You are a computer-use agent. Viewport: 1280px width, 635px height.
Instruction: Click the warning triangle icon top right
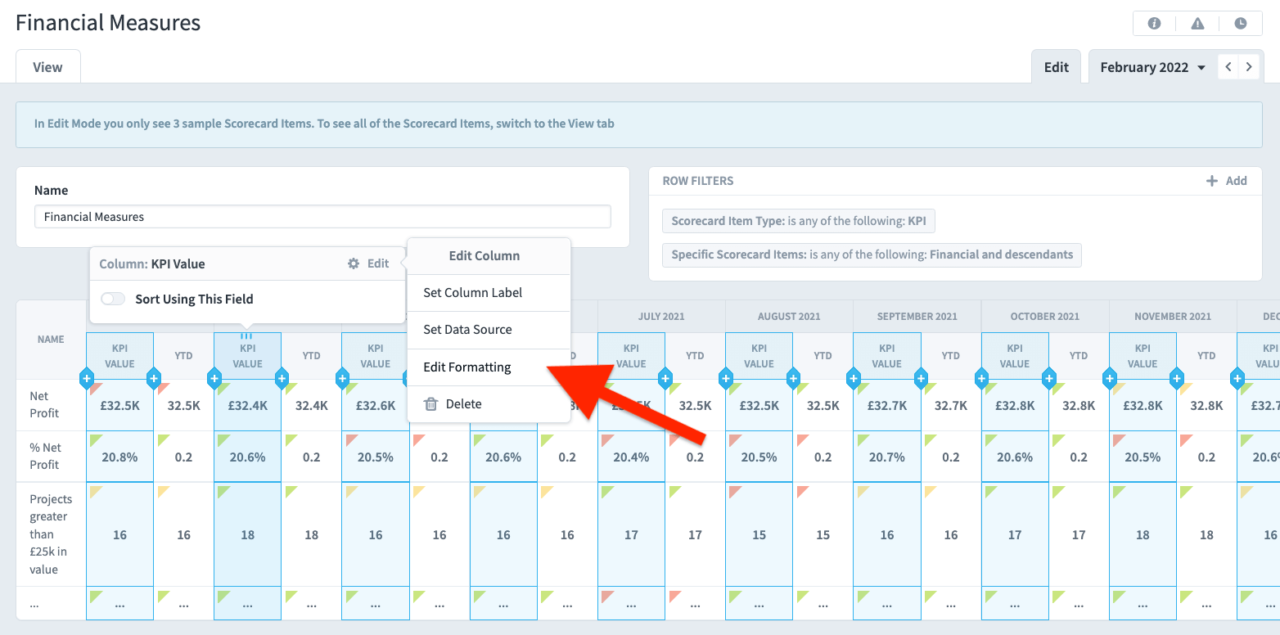[1197, 22]
